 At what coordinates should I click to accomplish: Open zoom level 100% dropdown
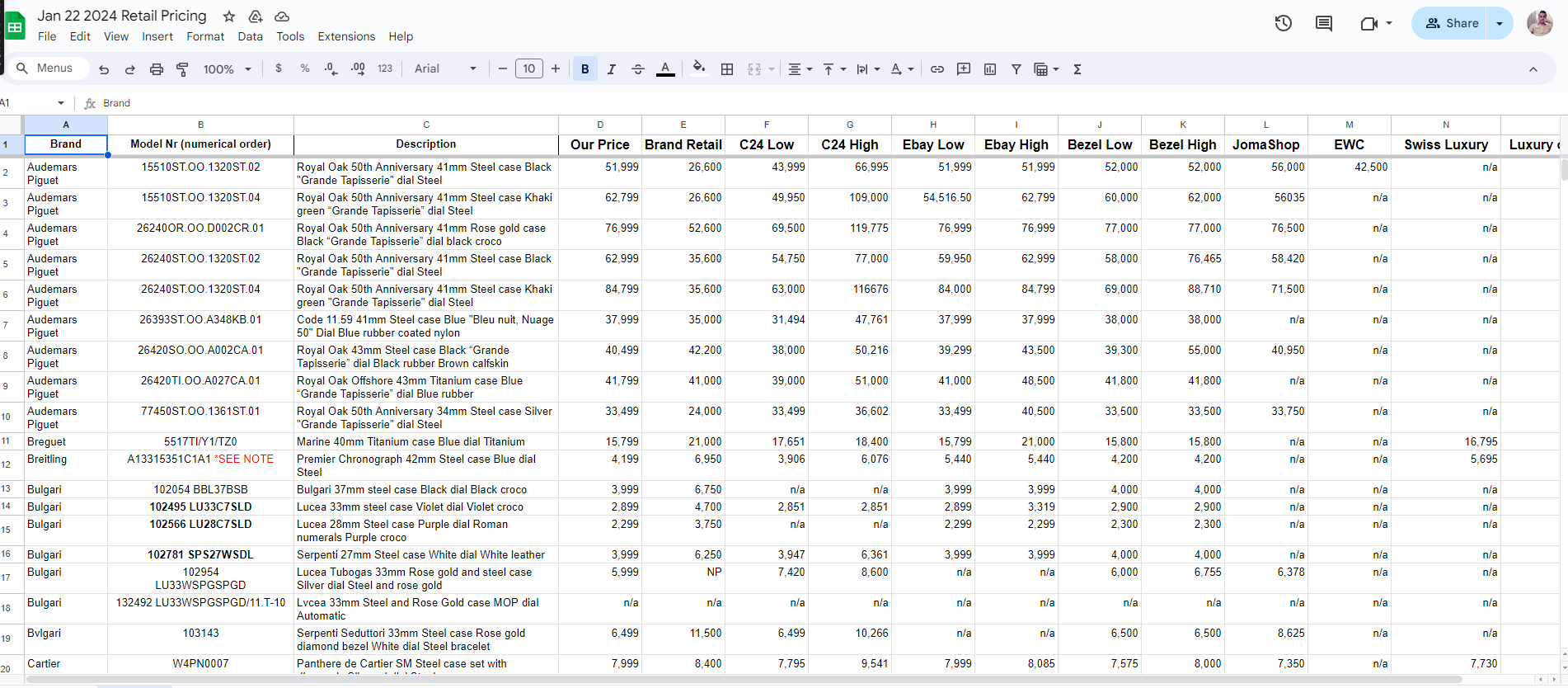pos(227,69)
